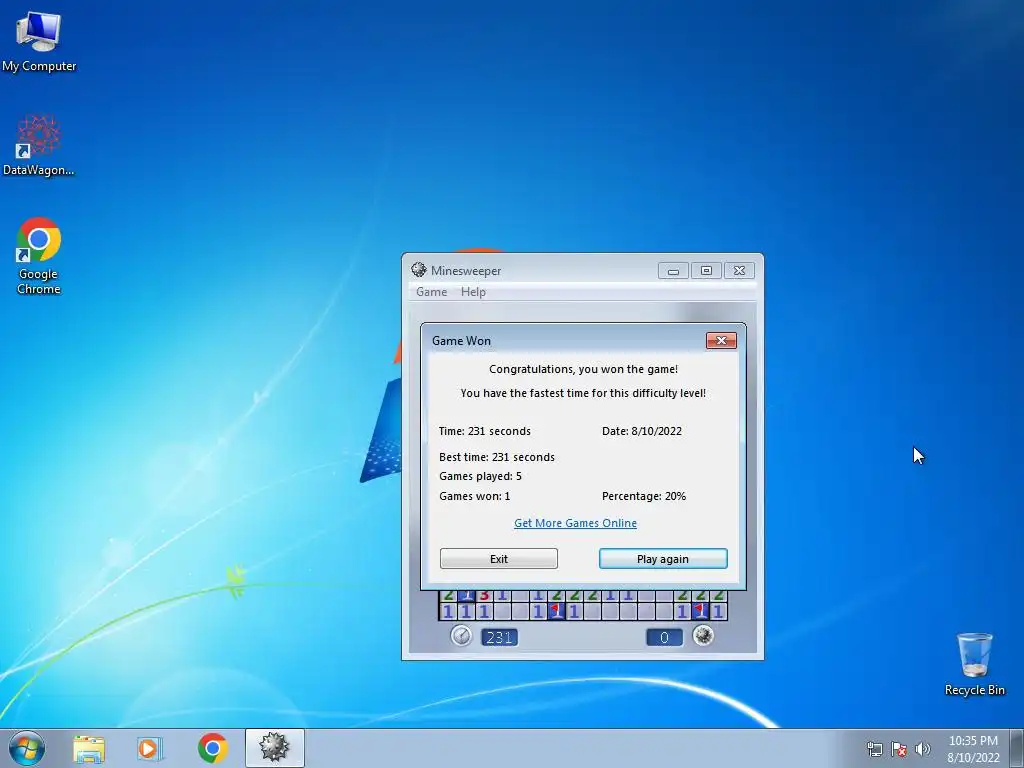Click the volume speaker icon
The width and height of the screenshot is (1024, 768).
tap(922, 749)
